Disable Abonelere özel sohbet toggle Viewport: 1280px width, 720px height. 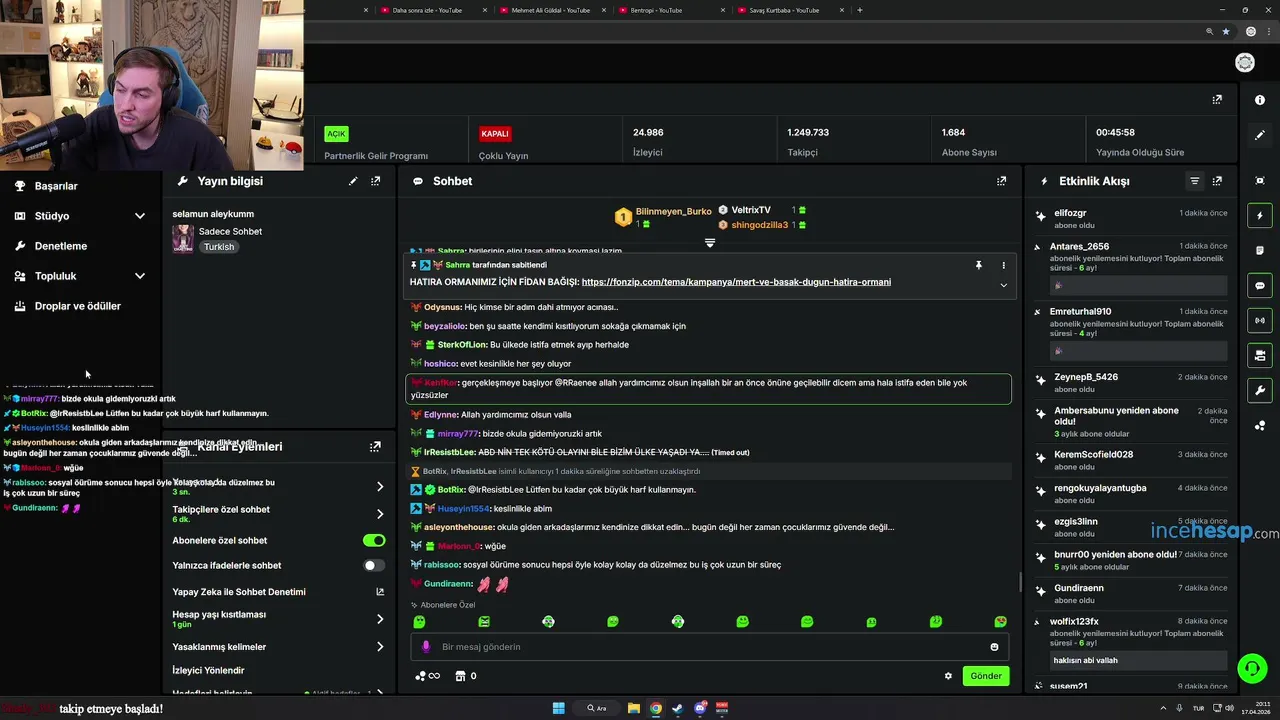point(374,540)
